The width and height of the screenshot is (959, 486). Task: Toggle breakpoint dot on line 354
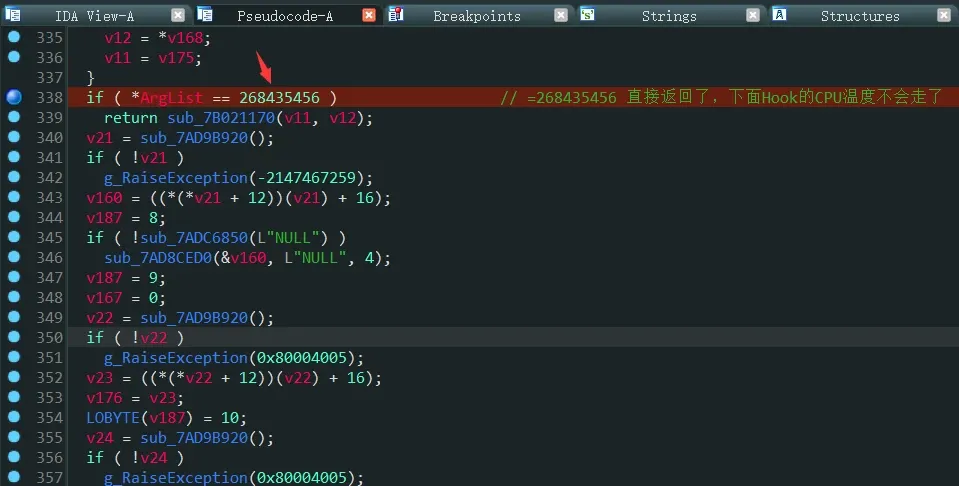[13, 417]
